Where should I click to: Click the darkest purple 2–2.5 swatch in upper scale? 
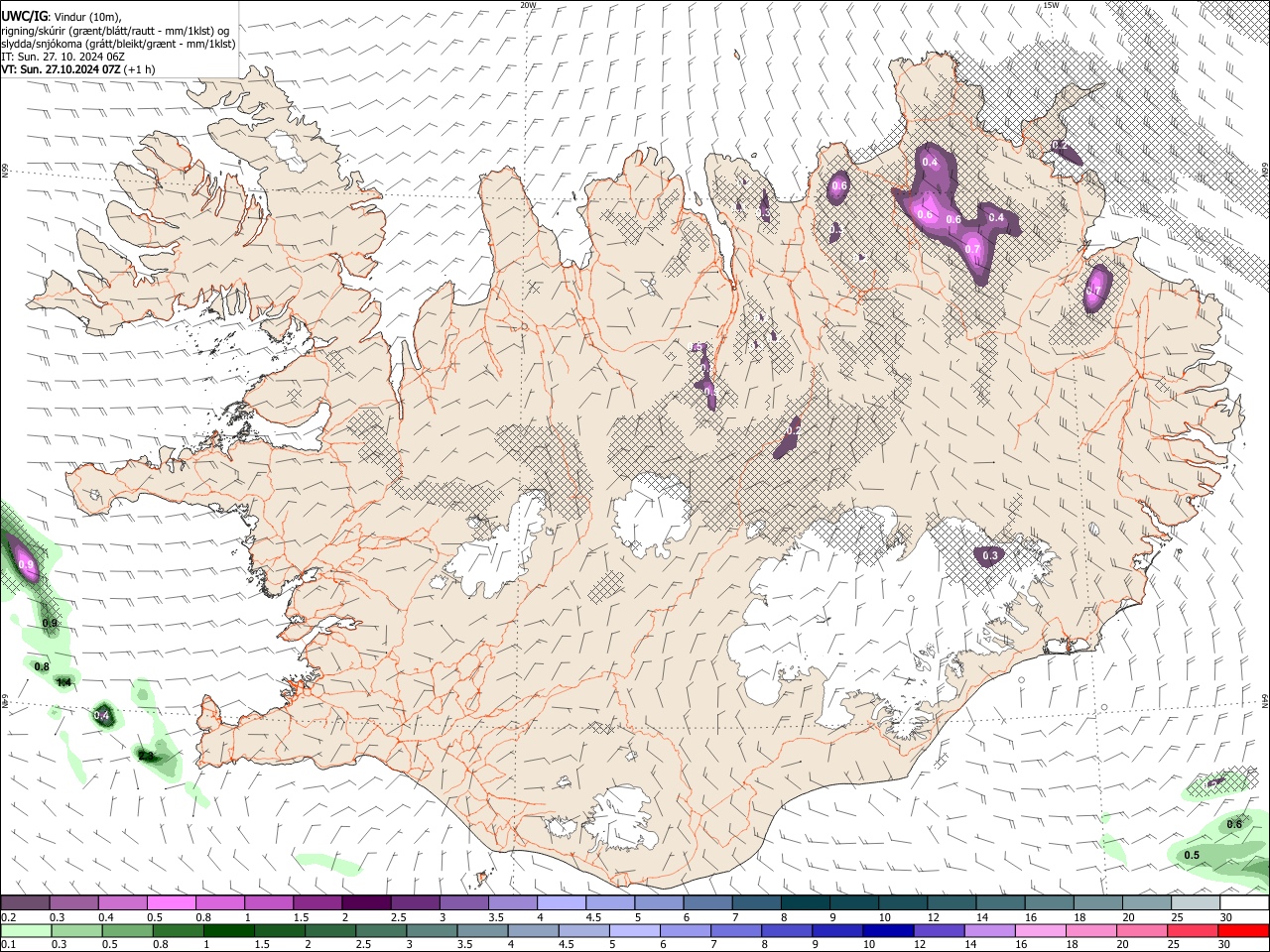pos(365,902)
